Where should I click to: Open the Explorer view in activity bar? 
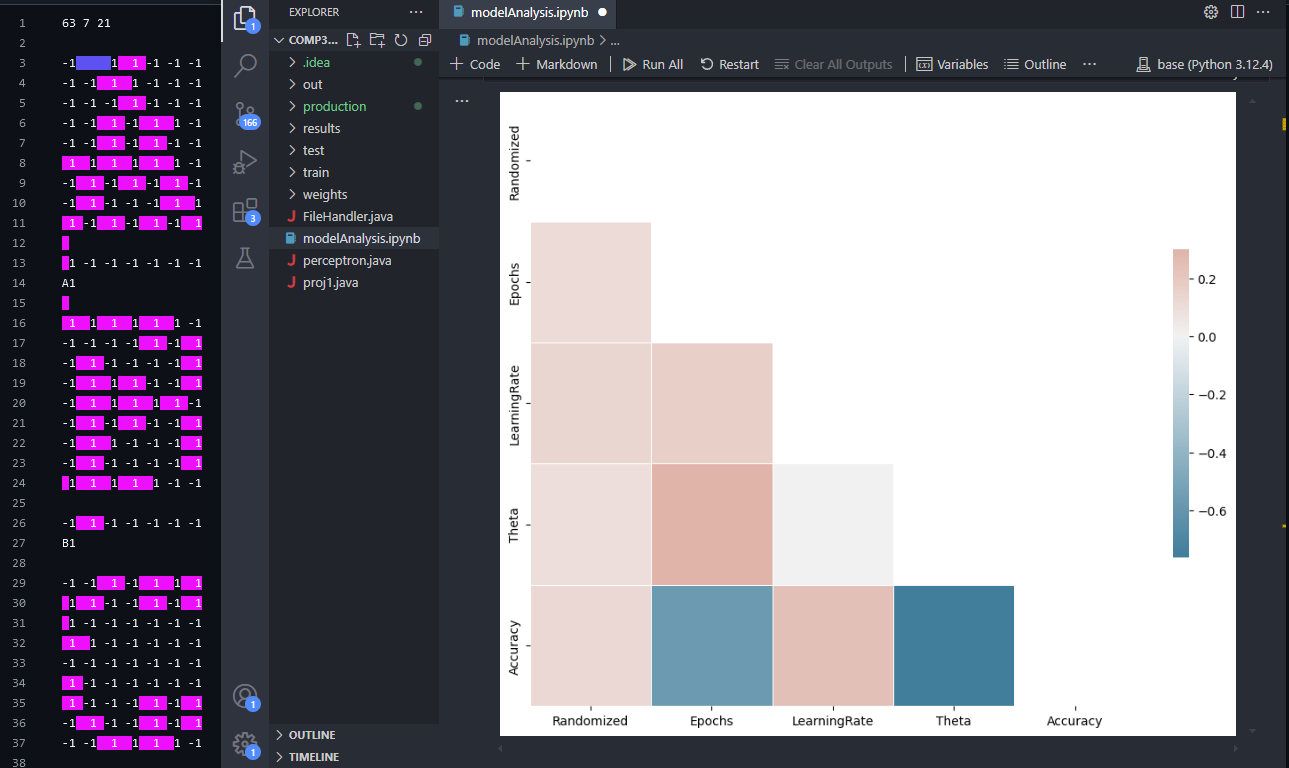[x=245, y=18]
